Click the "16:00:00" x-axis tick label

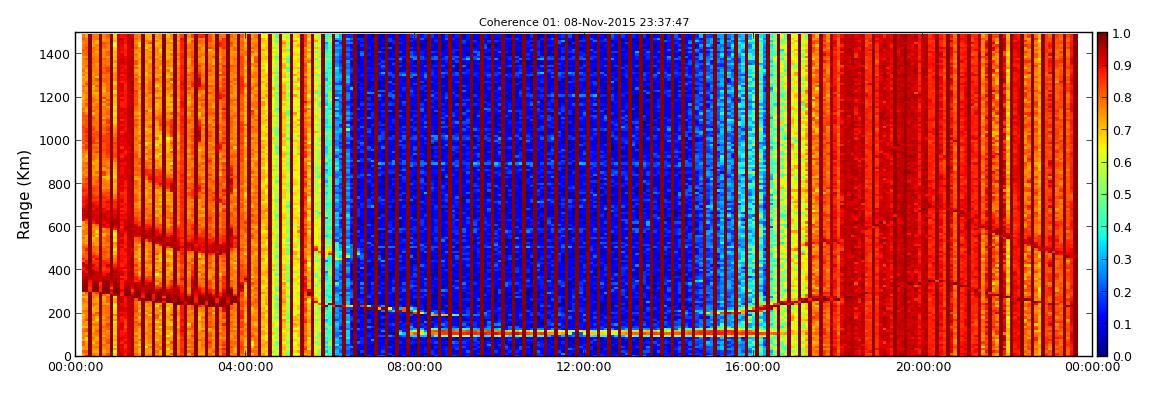tap(755, 367)
